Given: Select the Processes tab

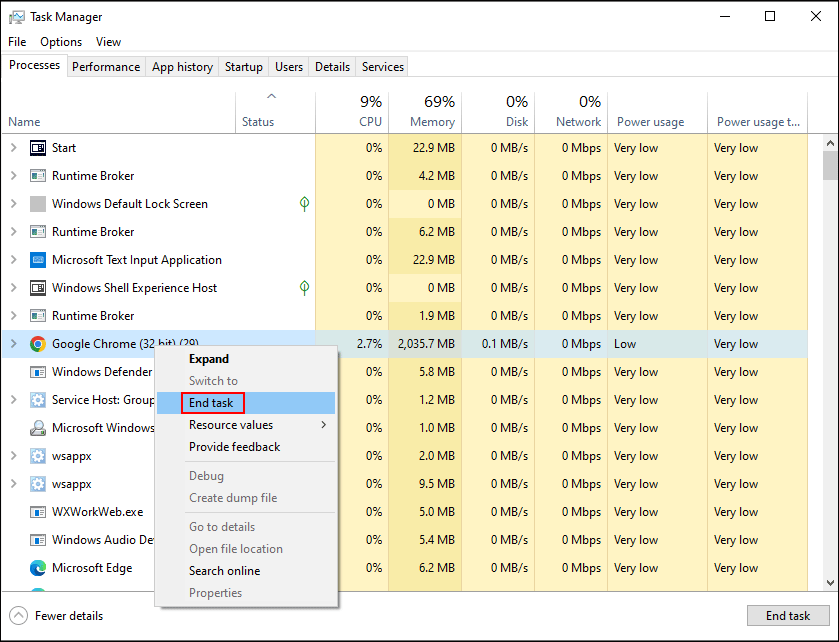Looking at the screenshot, I should 35,65.
